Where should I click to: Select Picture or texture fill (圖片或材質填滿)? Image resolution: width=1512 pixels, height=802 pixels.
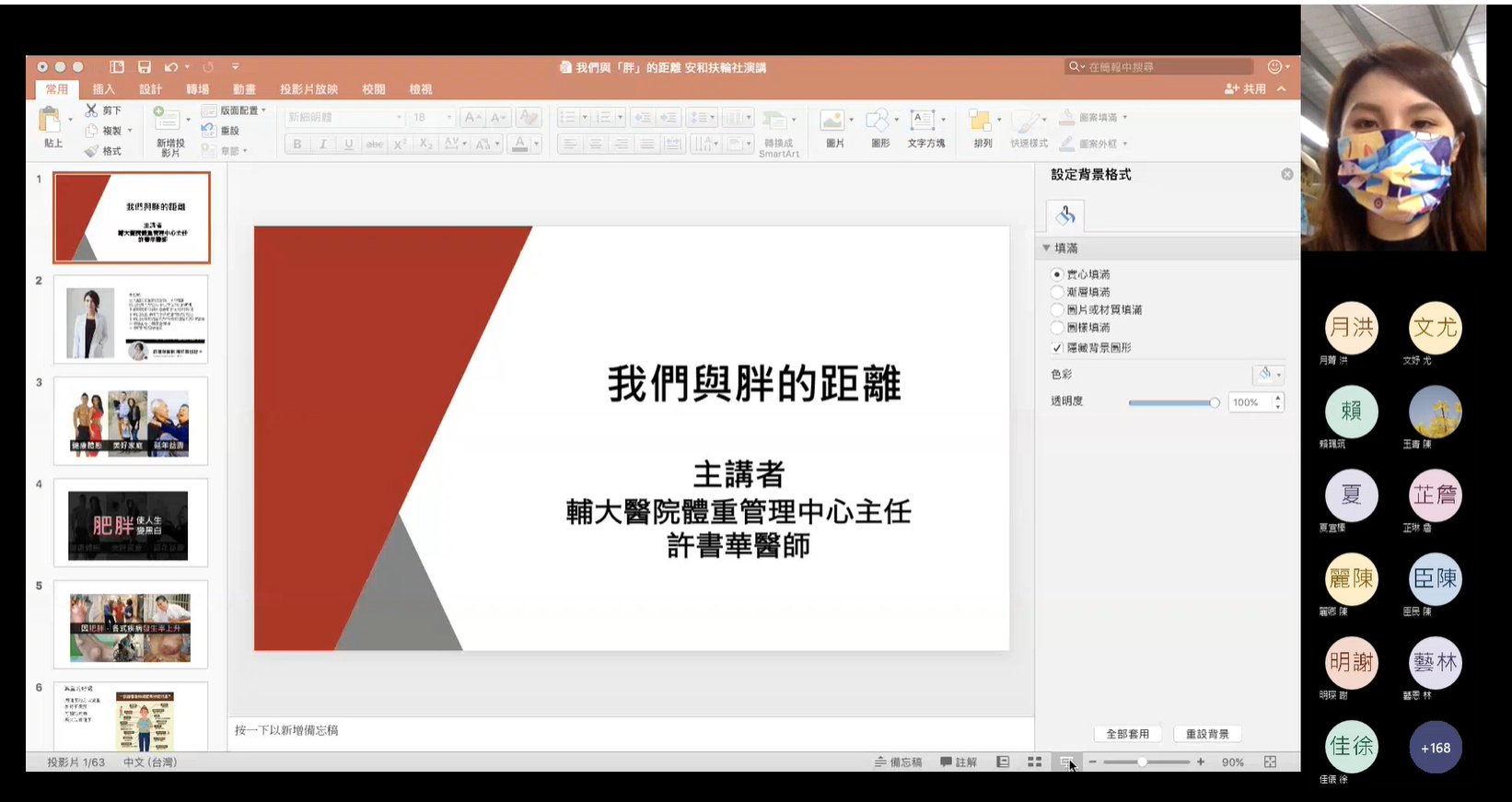point(1057,310)
